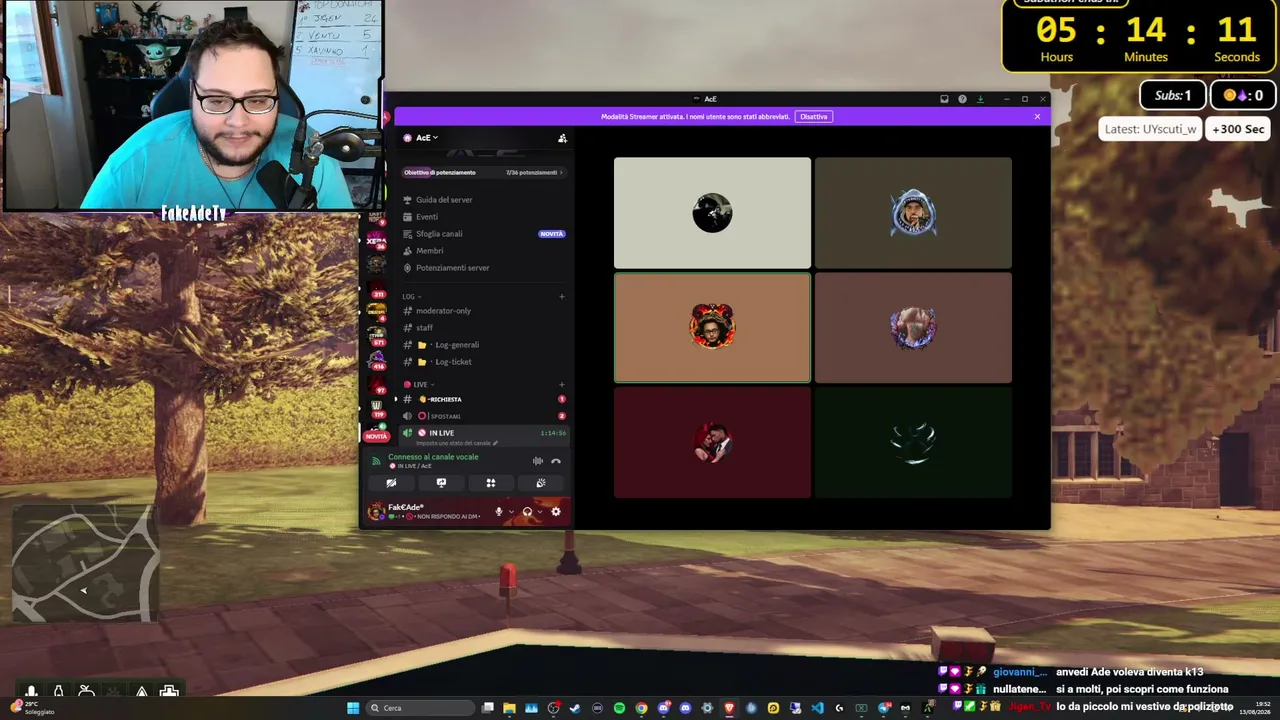Select the dark green participant tile
The height and width of the screenshot is (720, 1280).
pyautogui.click(x=913, y=442)
